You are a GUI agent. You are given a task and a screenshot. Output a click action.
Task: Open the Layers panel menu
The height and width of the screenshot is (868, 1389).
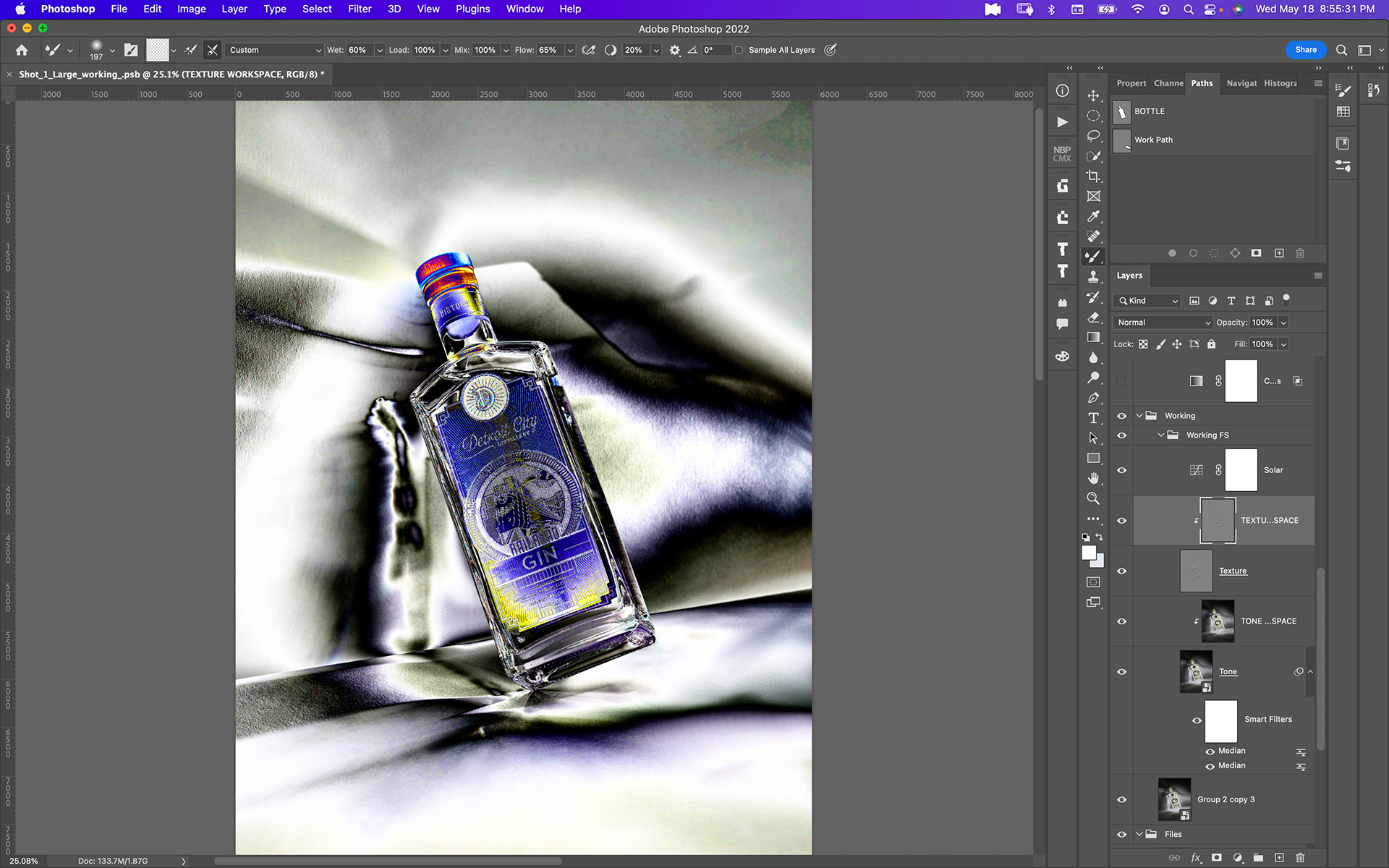pyautogui.click(x=1318, y=276)
